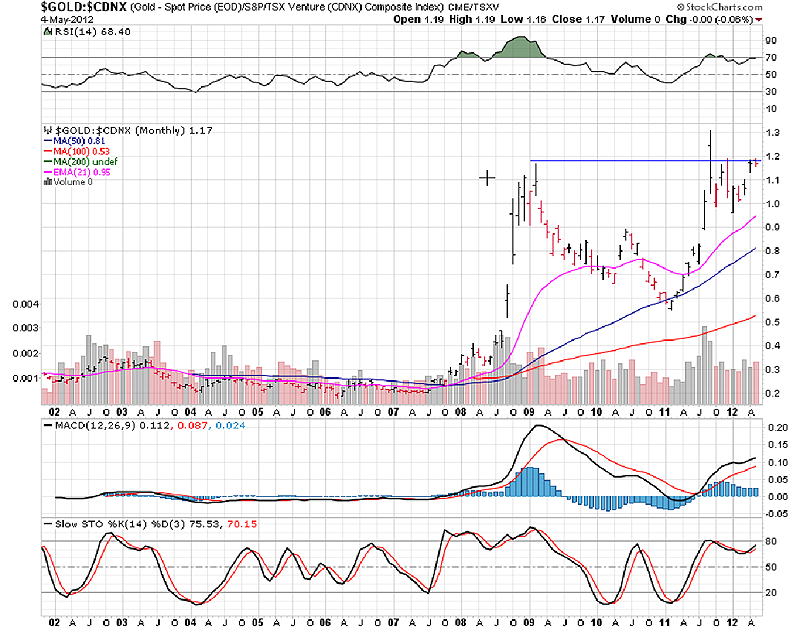Screen dimensions: 800x629
Task: Click the 0.001 volume axis label
Action: click(x=26, y=378)
